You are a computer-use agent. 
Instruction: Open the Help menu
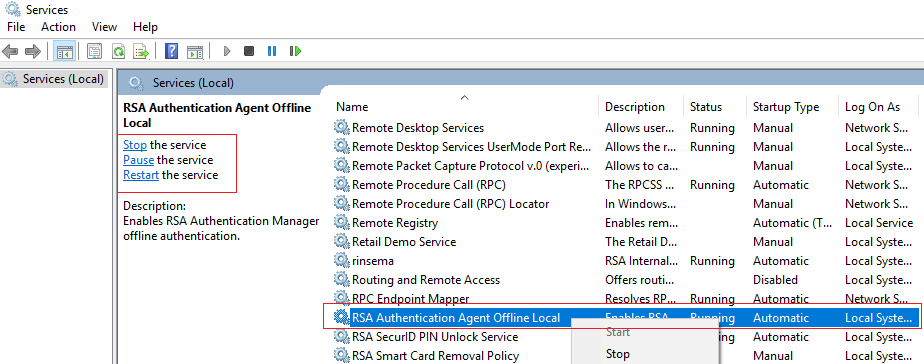[145, 27]
